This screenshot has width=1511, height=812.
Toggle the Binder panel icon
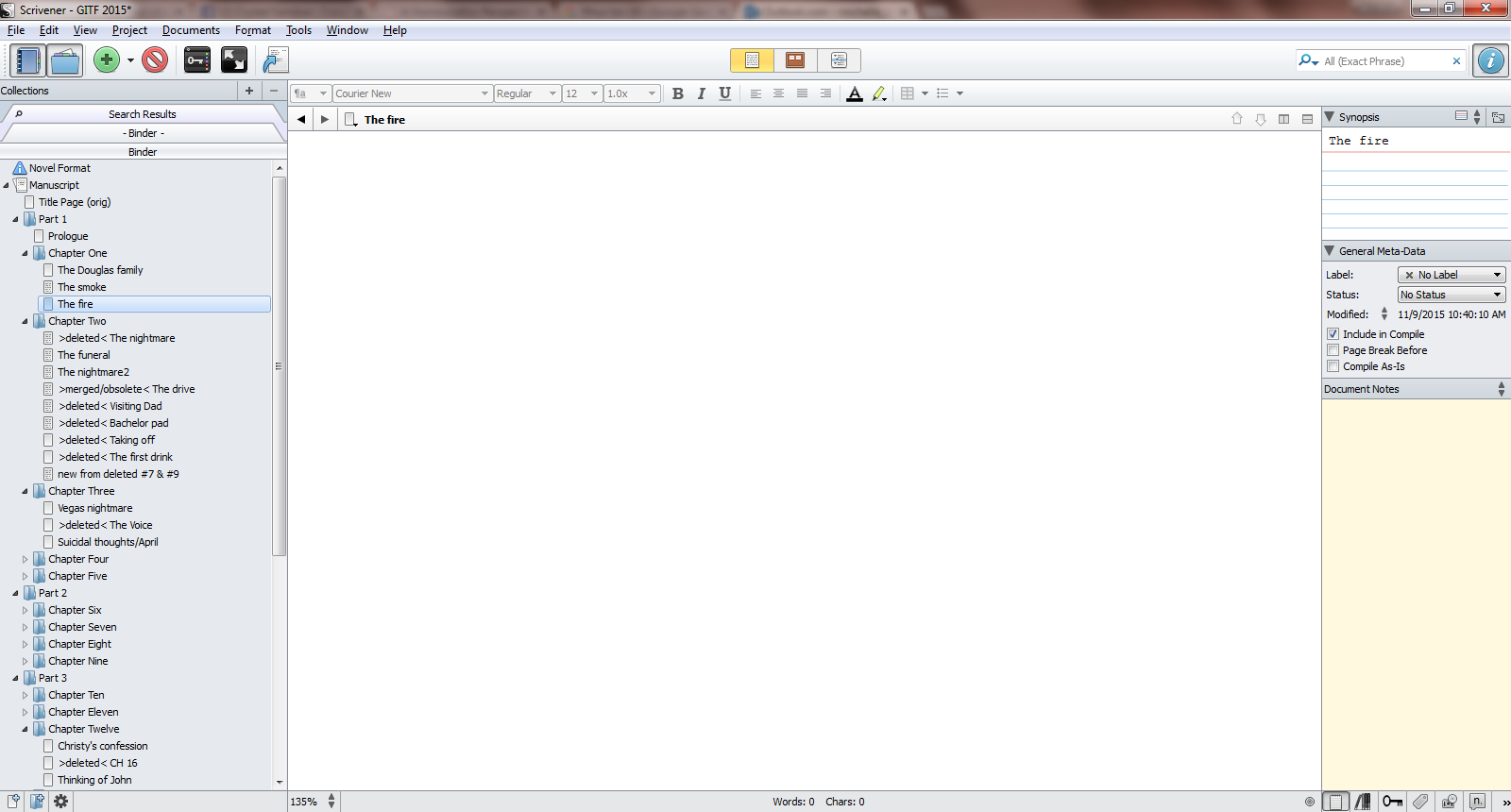(x=27, y=60)
